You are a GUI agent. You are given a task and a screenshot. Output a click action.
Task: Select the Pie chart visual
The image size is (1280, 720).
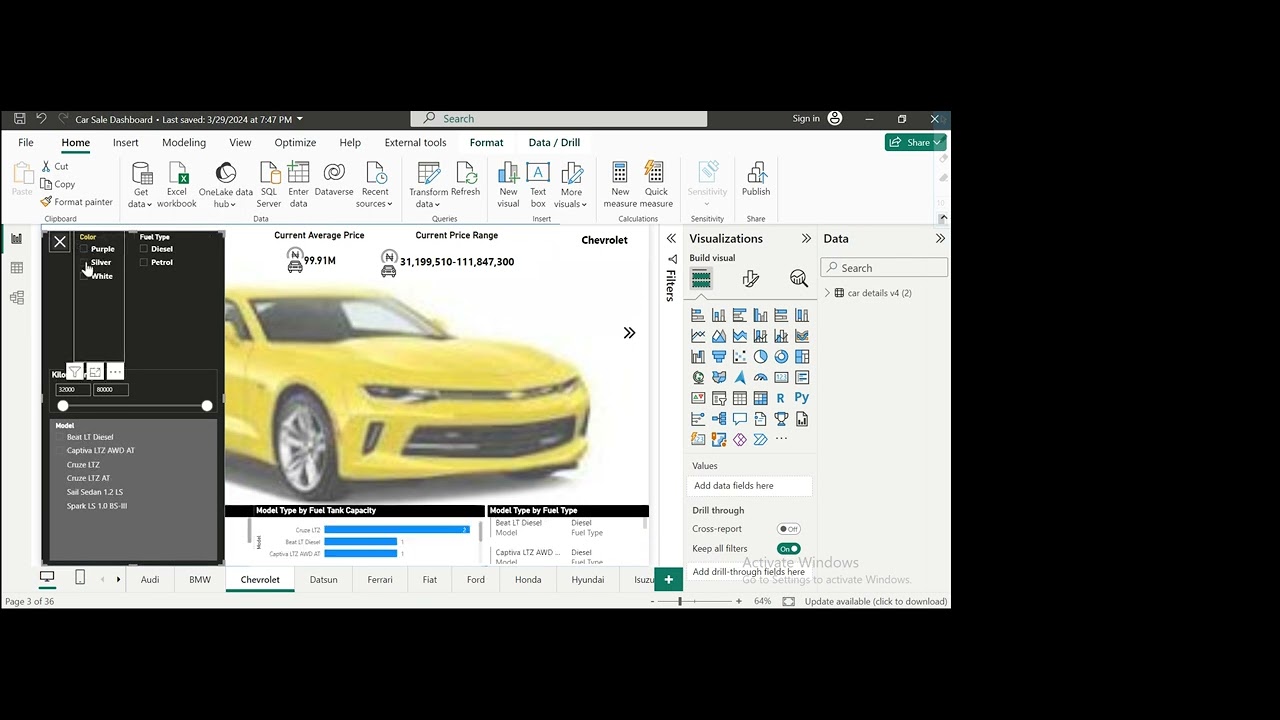click(760, 356)
